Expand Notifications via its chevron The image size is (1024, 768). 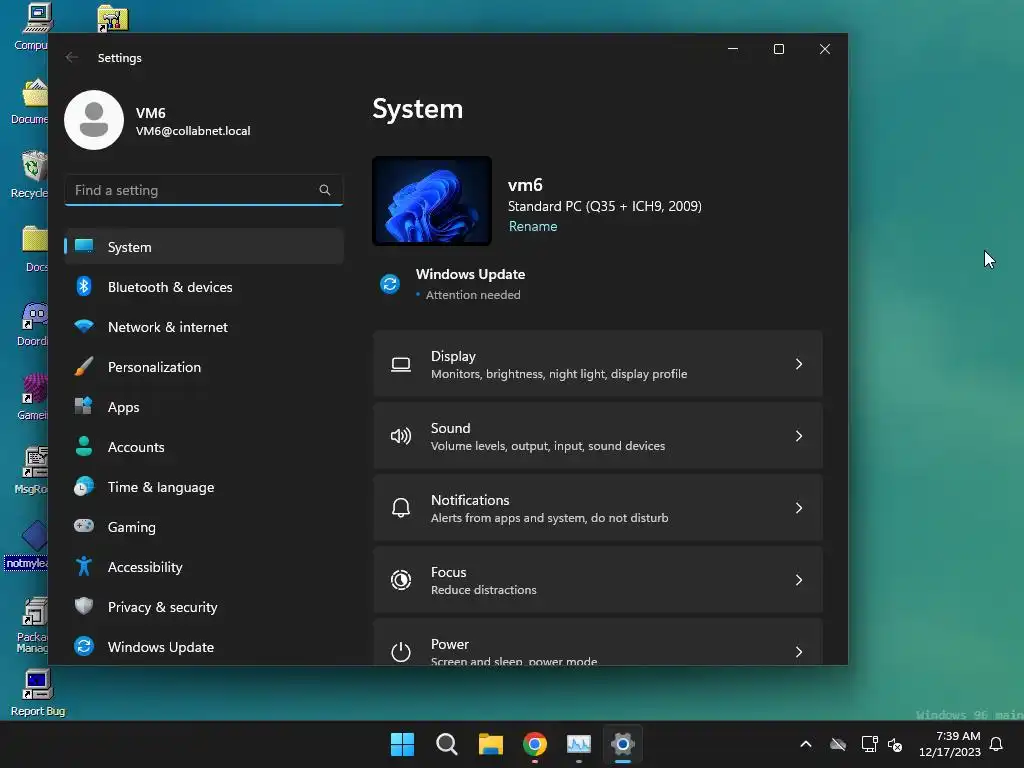tap(799, 507)
